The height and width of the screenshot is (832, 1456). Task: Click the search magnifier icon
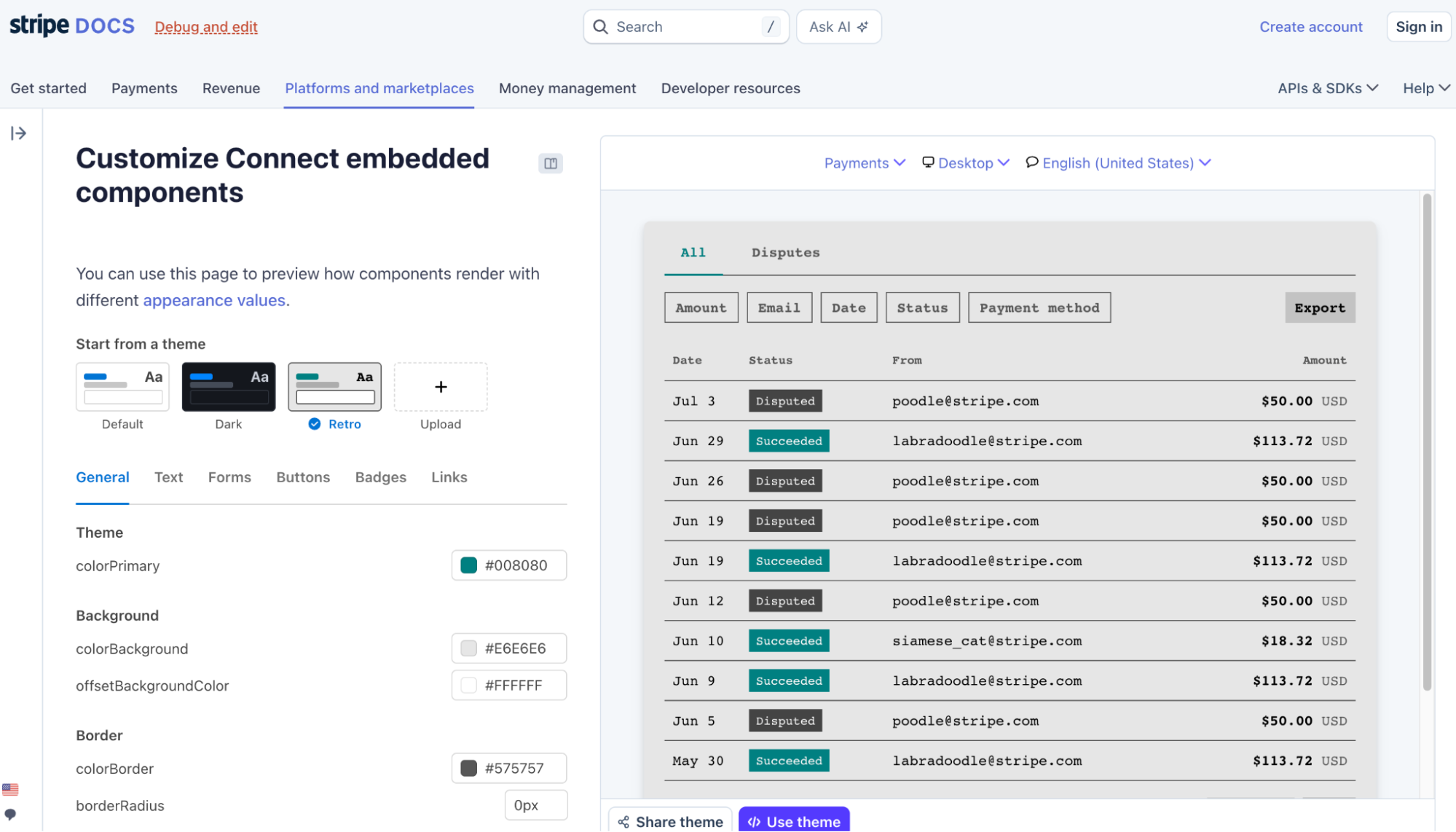600,27
